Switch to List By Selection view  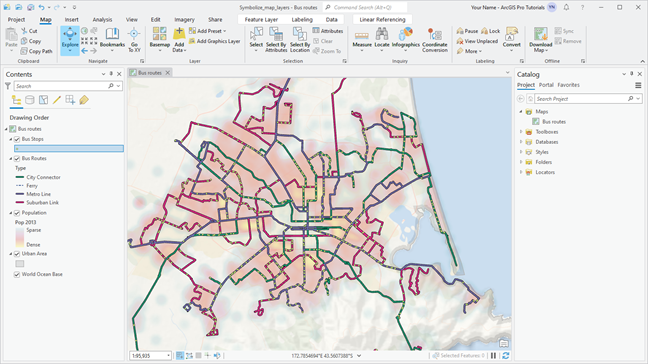tap(43, 100)
